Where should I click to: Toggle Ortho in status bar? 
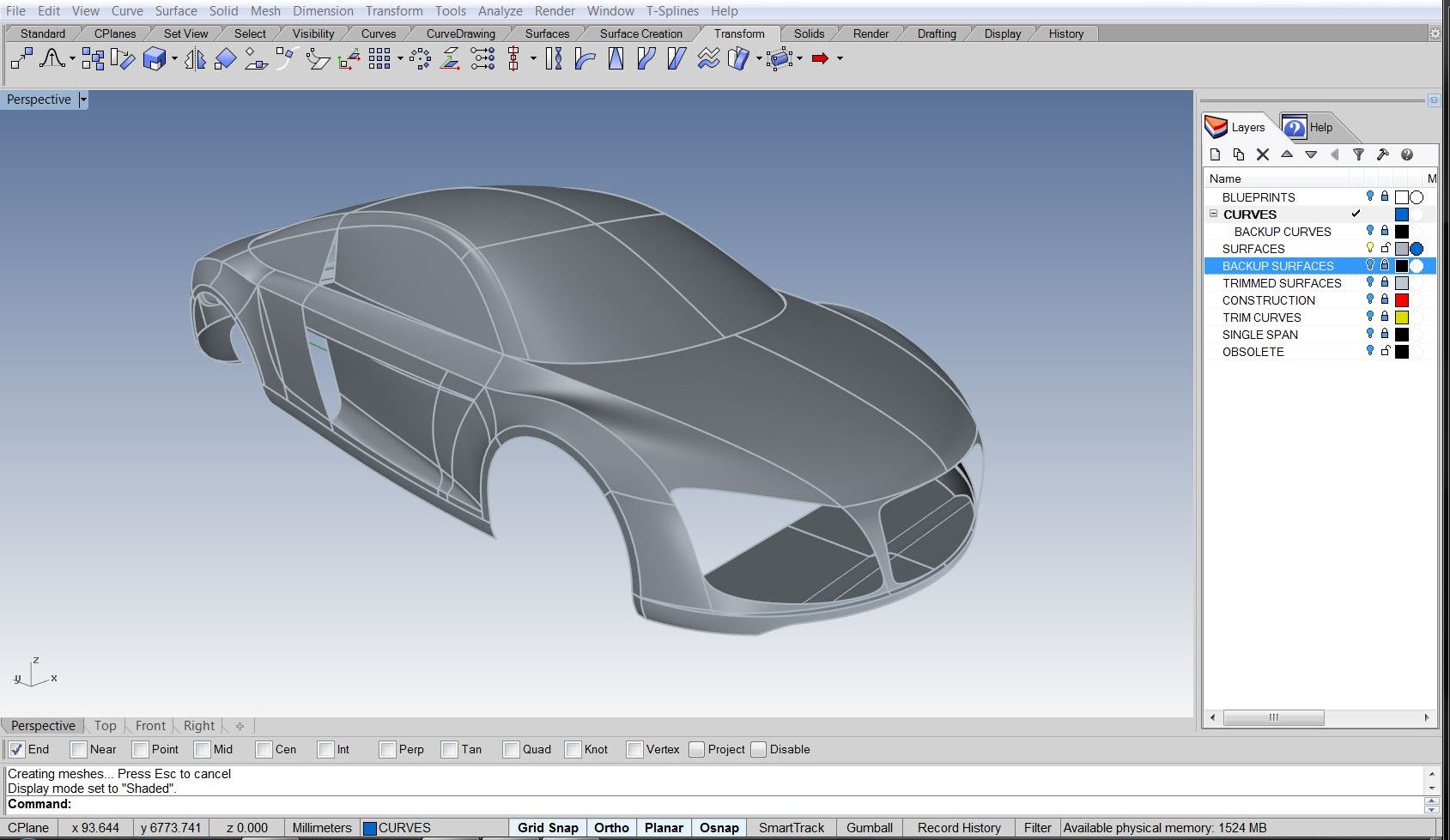click(x=611, y=828)
